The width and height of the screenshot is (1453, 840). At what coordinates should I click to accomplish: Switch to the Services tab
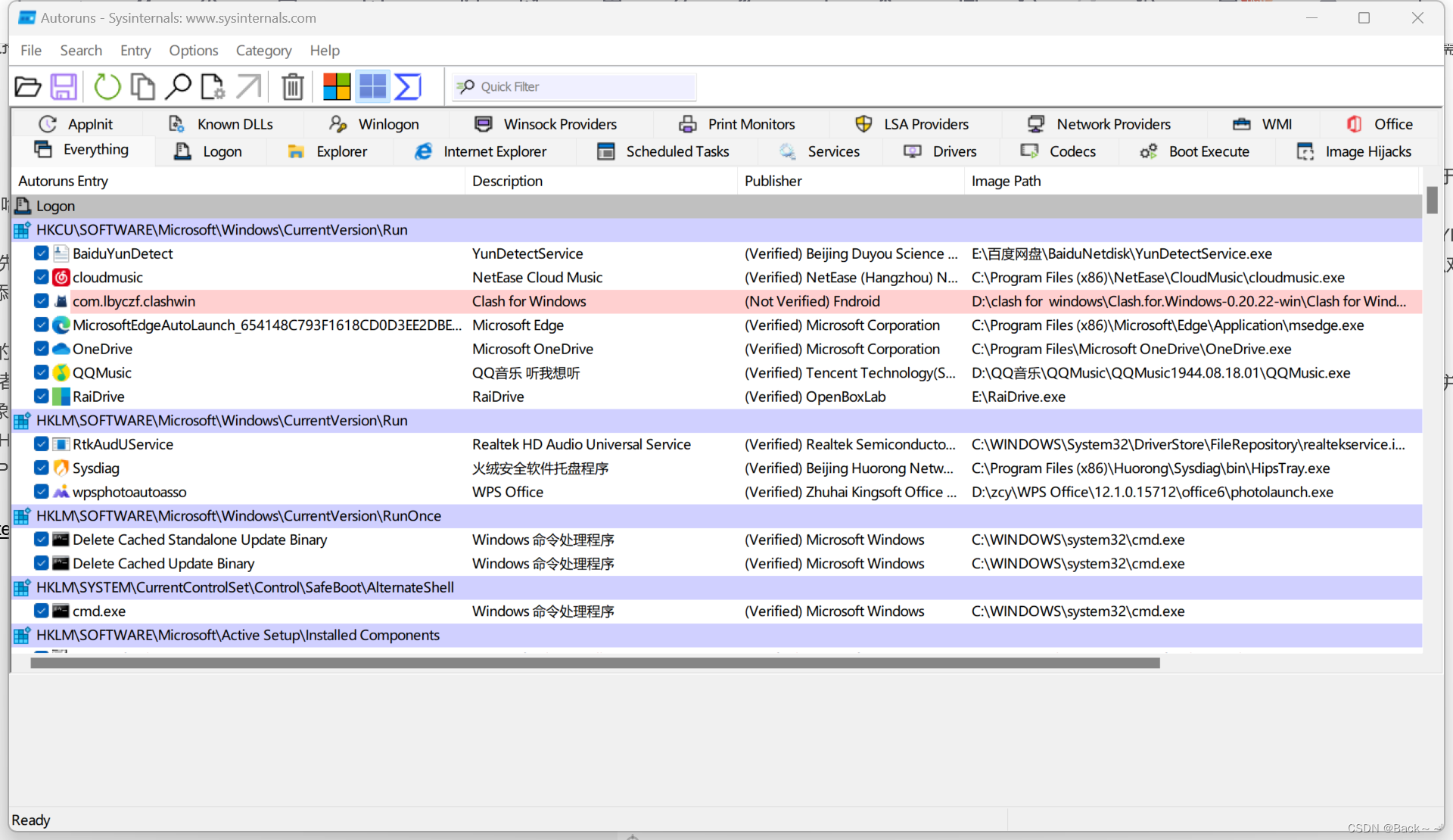(x=834, y=150)
